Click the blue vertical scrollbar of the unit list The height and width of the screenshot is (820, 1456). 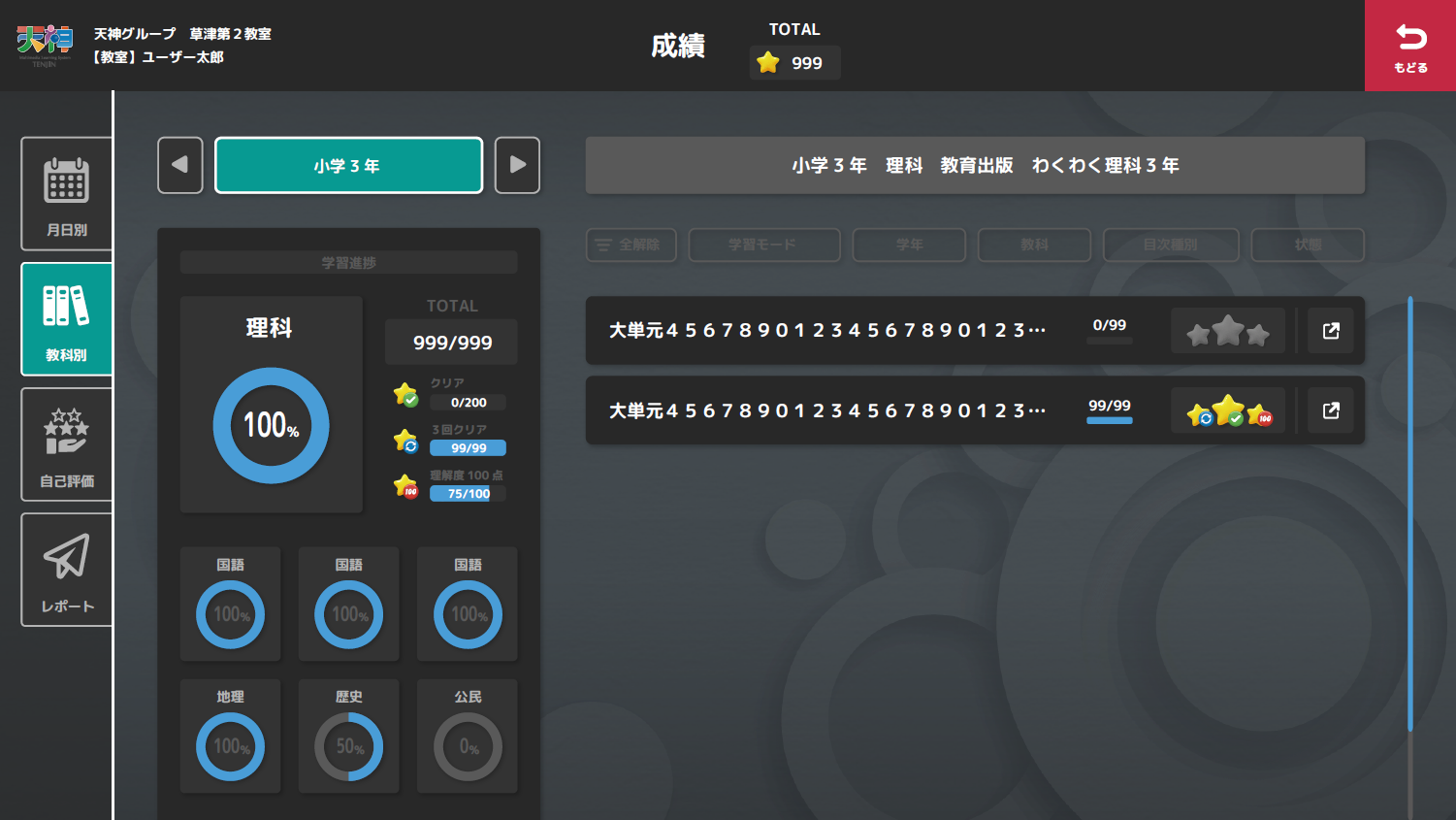1409,514
